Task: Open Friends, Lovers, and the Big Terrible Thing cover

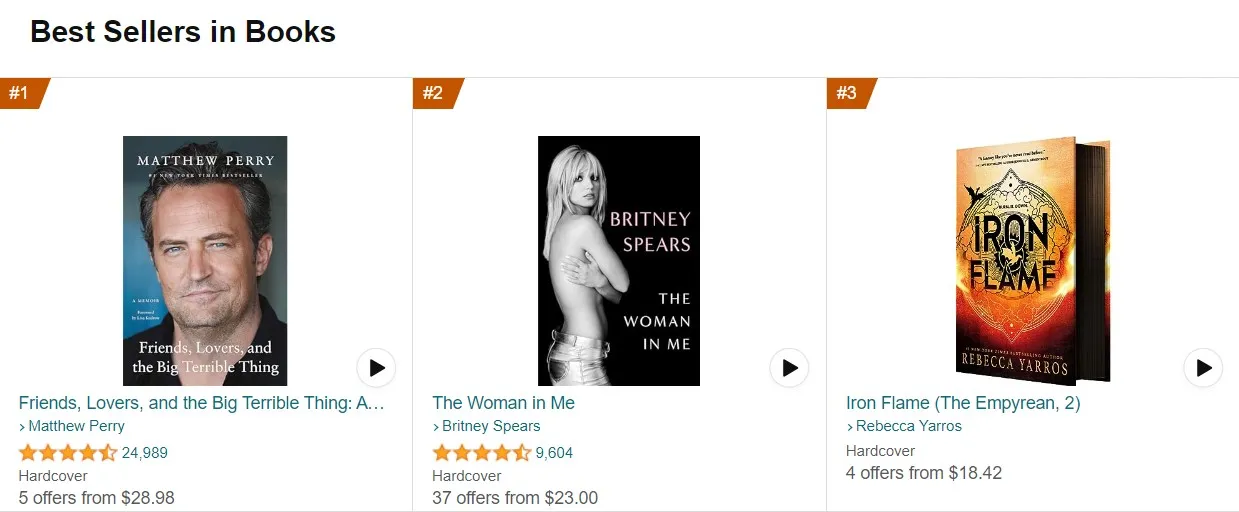Action: pyautogui.click(x=205, y=261)
